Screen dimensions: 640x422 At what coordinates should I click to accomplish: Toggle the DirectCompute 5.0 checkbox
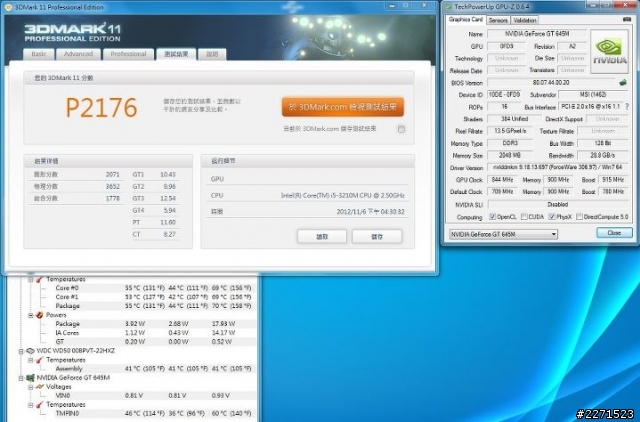coord(579,217)
